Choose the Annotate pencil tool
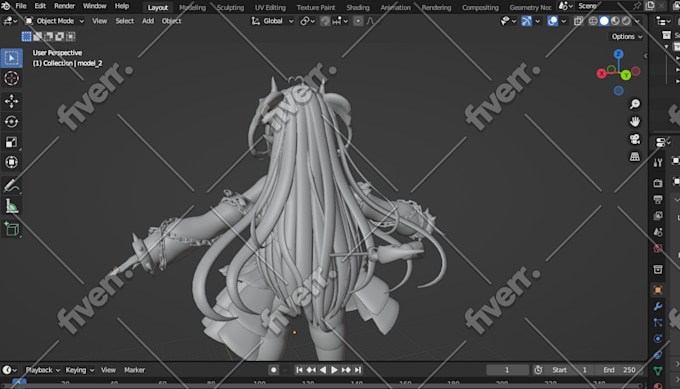Screen dimensions: 680x389 [x=12, y=186]
